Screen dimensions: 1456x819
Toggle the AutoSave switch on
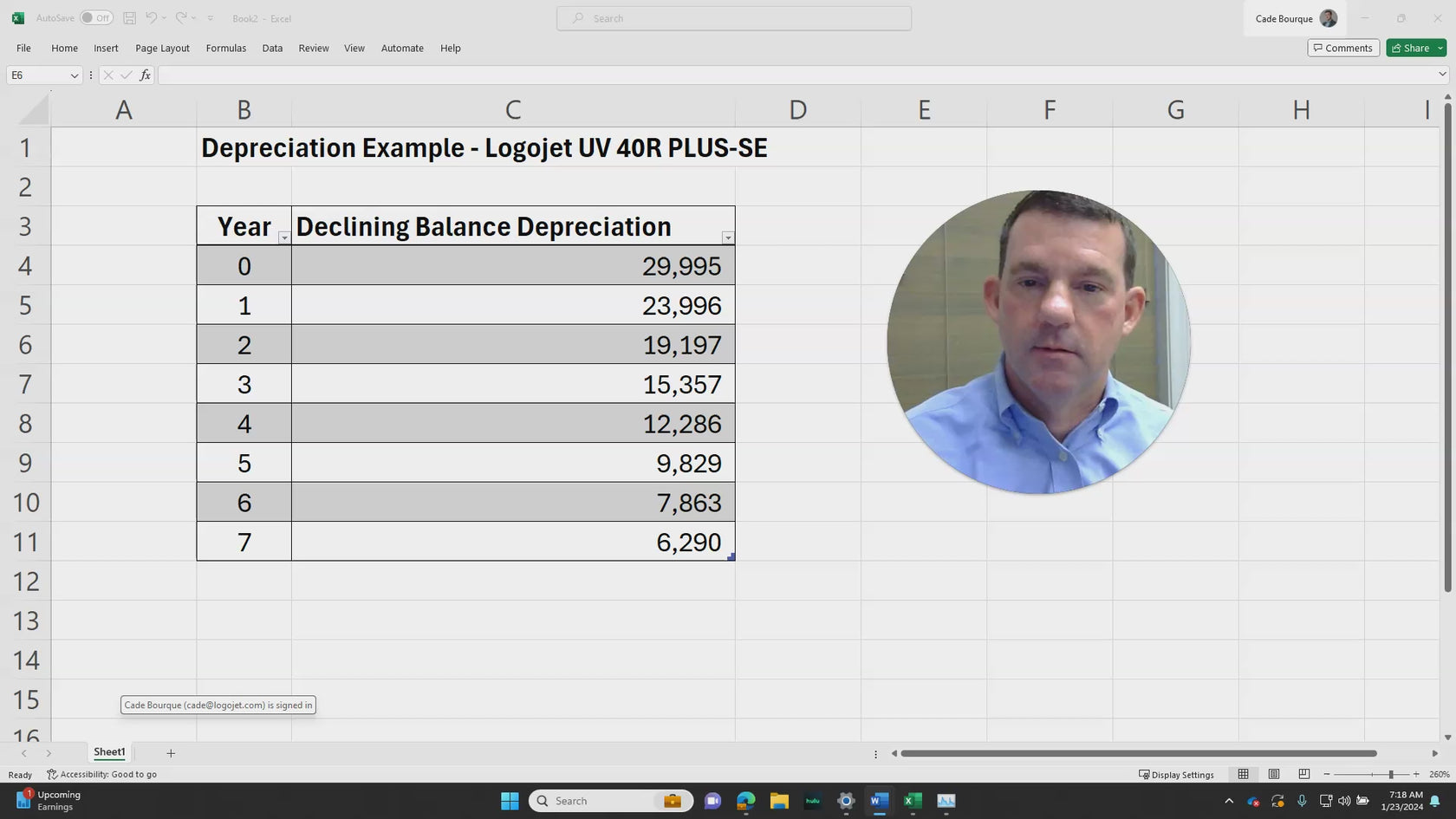pos(96,18)
